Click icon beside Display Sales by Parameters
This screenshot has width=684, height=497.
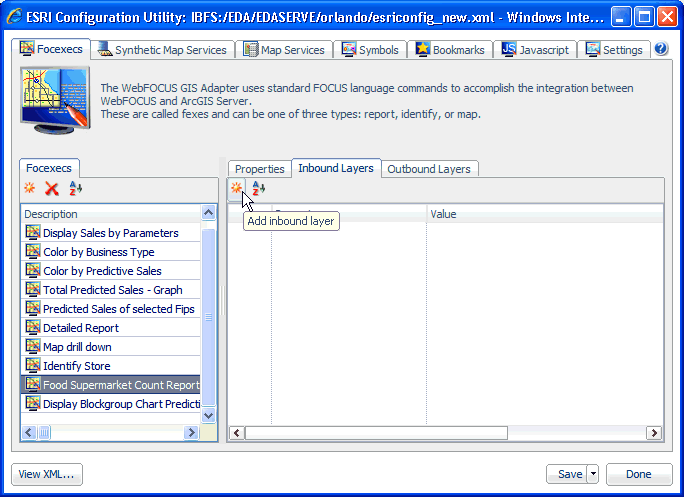point(33,232)
